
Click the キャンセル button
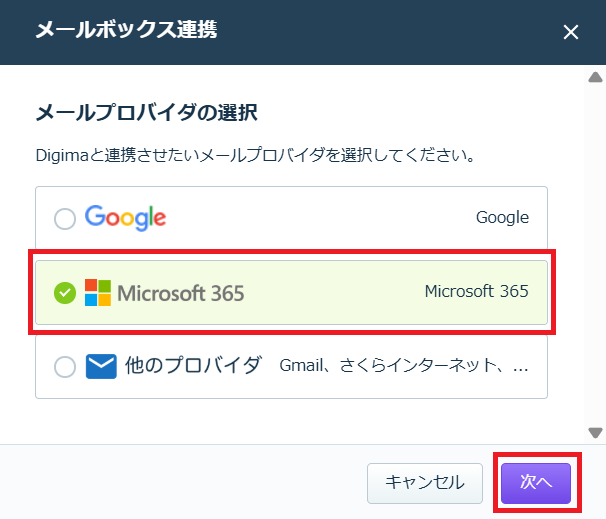(x=425, y=483)
